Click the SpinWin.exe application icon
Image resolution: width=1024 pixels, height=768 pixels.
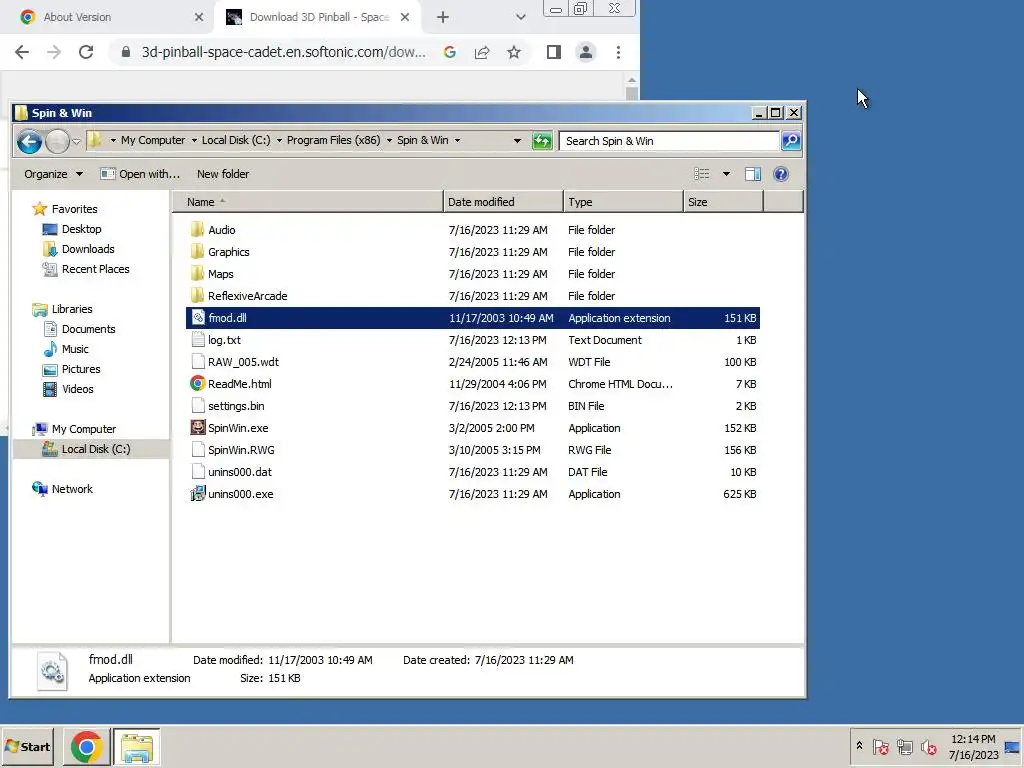click(198, 428)
